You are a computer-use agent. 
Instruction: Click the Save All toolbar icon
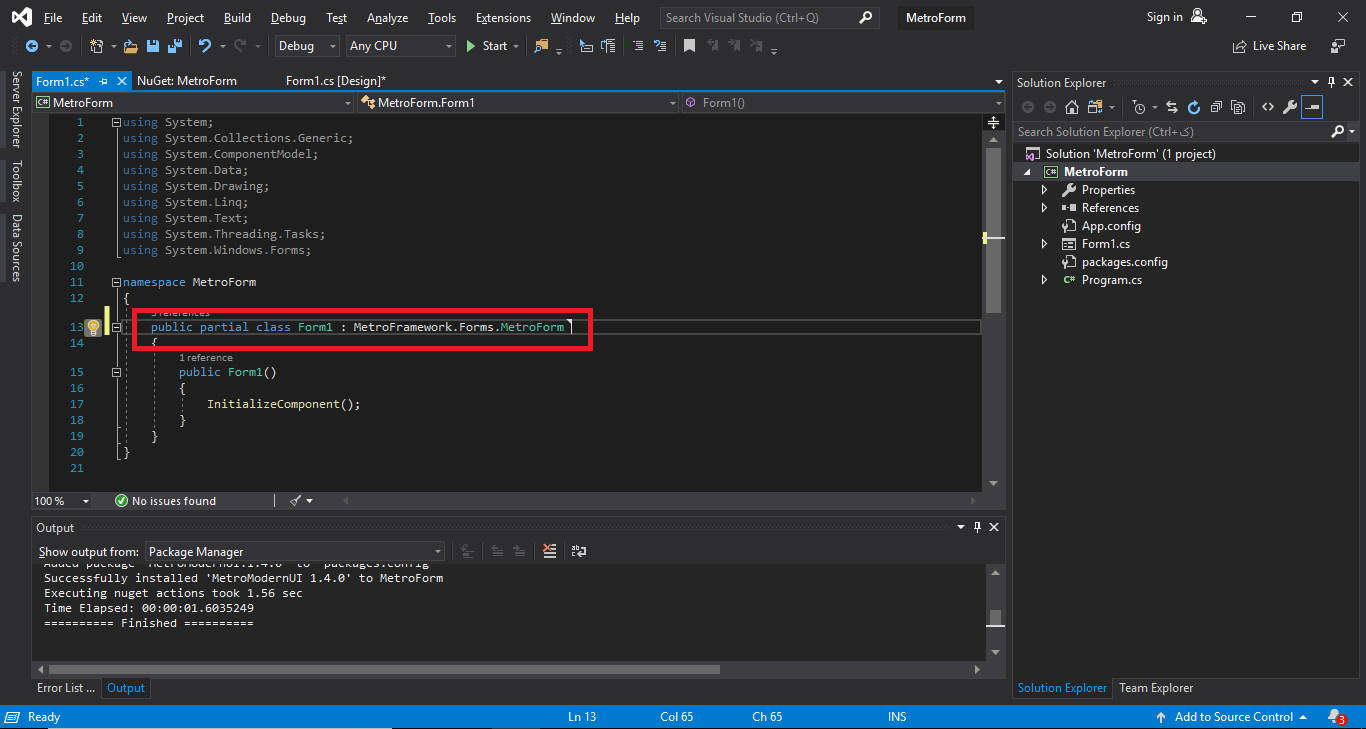click(174, 46)
